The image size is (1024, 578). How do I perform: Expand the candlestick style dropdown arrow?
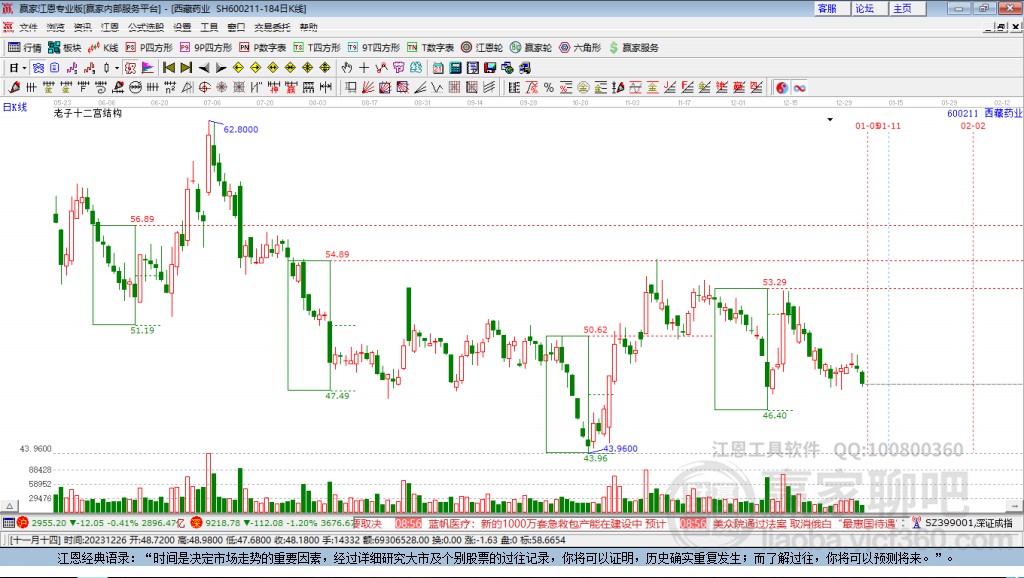(x=116, y=68)
